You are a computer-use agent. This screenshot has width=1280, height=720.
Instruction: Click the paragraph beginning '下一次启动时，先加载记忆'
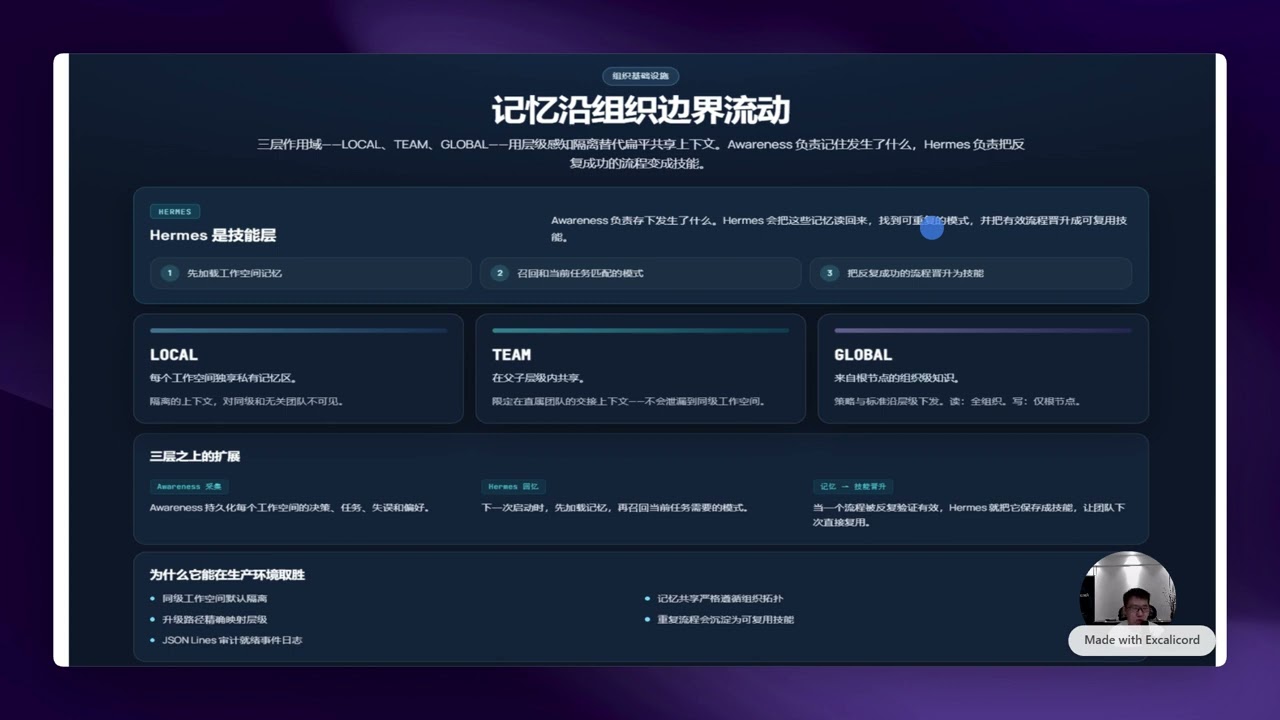coord(615,508)
